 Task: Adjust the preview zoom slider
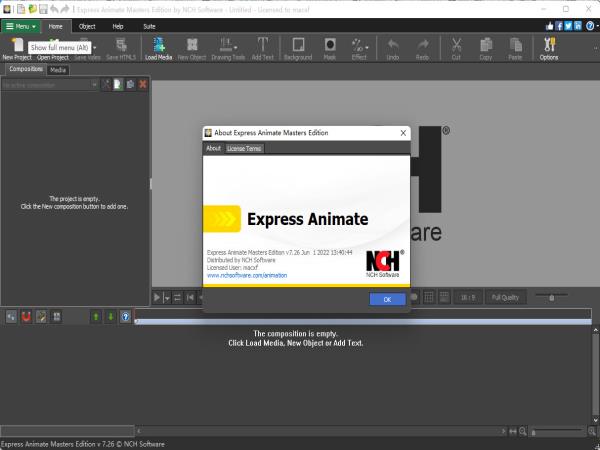point(551,297)
